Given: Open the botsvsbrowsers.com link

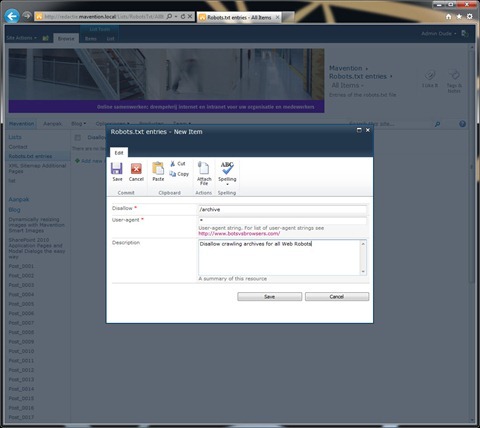Looking at the screenshot, I should coord(239,234).
